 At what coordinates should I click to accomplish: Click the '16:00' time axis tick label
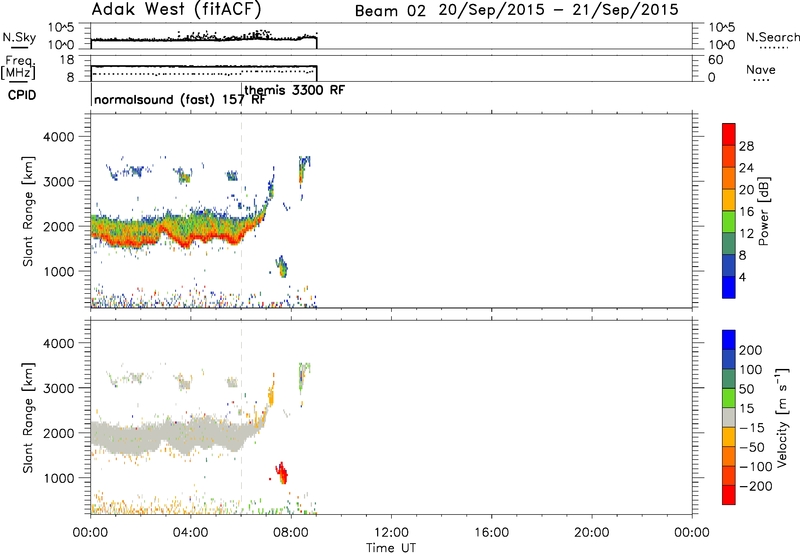(x=491, y=533)
